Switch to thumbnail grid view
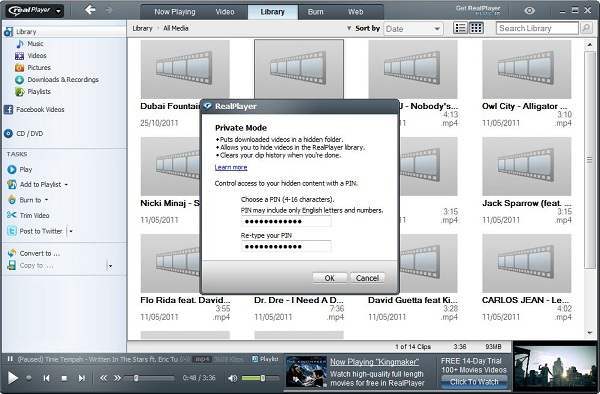The image size is (600, 394). 476,28
